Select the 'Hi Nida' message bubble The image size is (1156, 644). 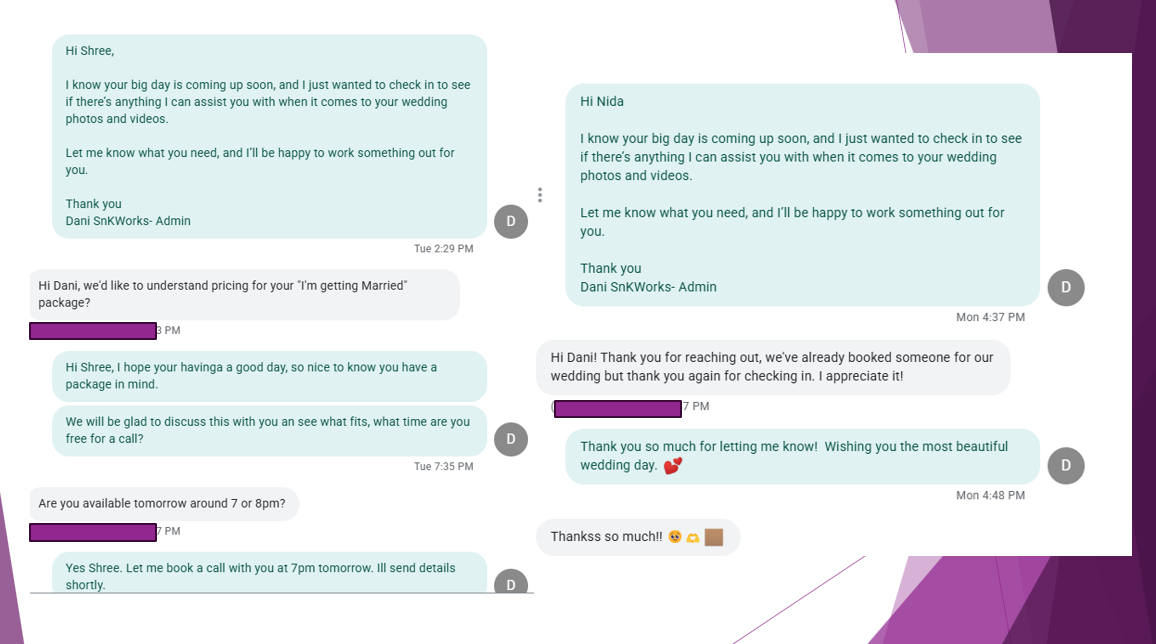click(802, 194)
